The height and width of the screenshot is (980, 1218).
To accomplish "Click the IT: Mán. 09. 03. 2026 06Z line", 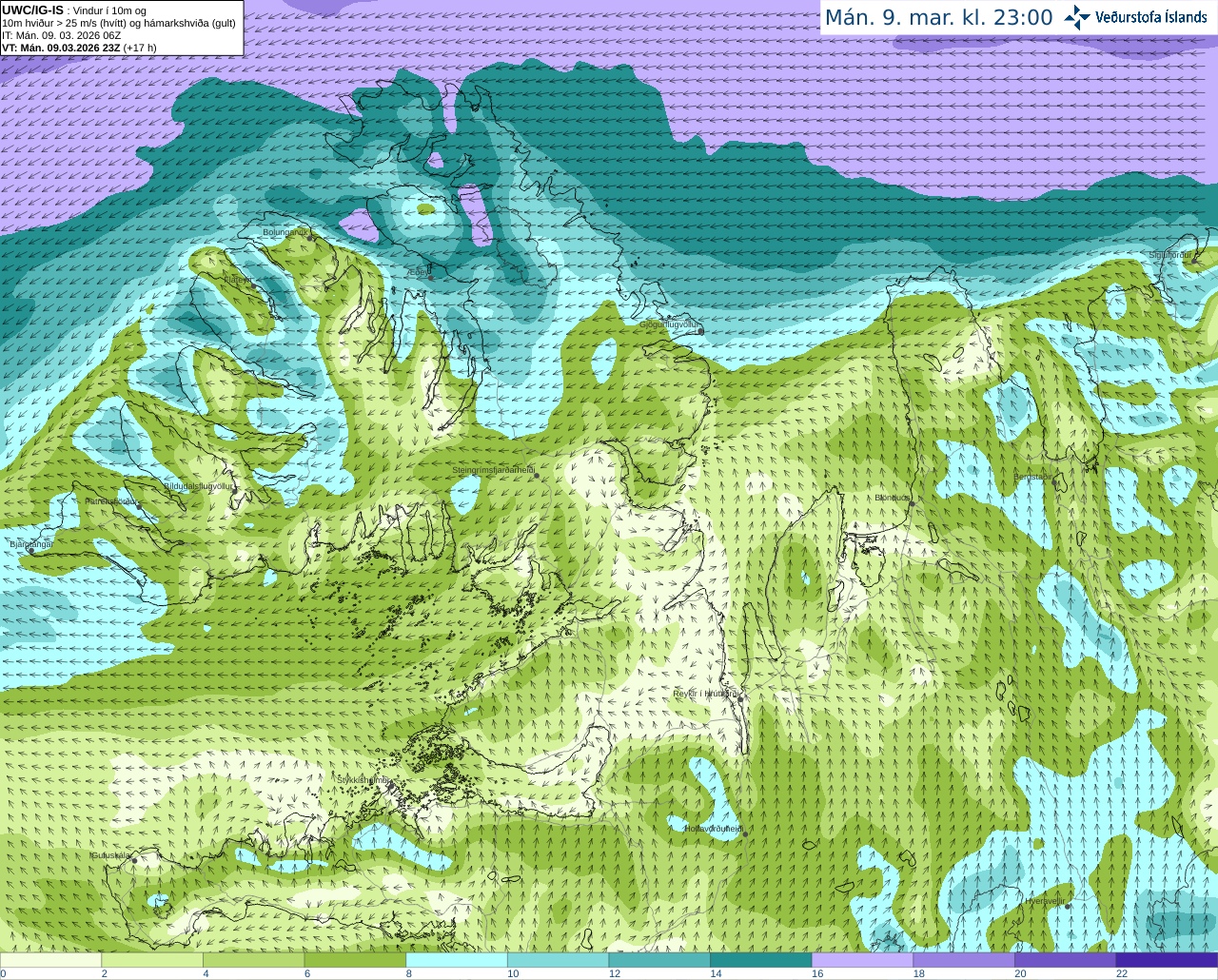I will tap(61, 35).
